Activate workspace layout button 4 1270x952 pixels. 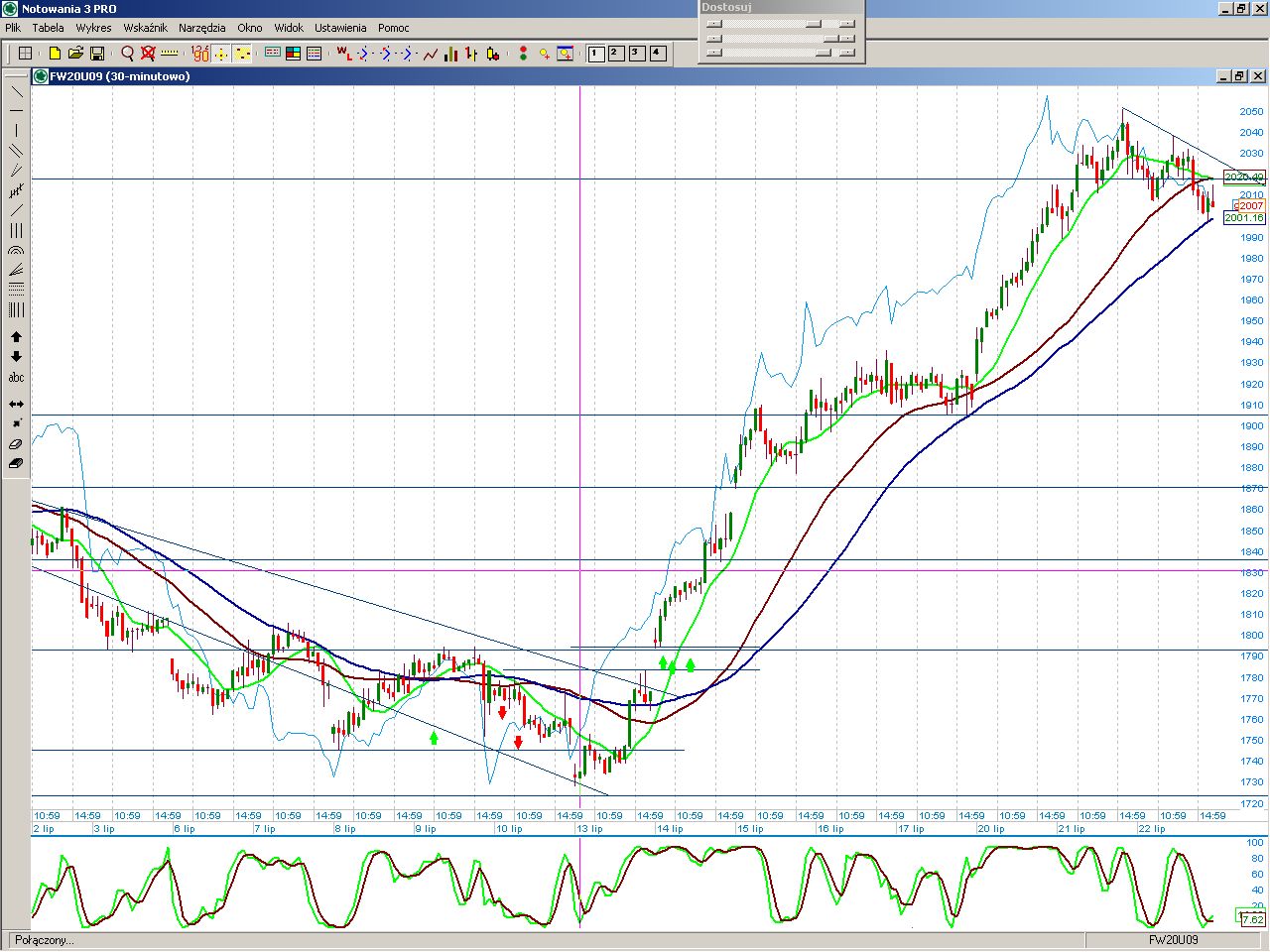(658, 54)
